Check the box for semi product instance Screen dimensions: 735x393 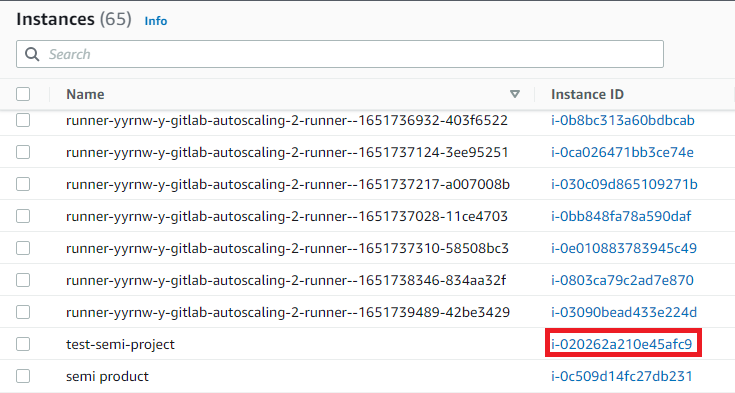point(23,376)
